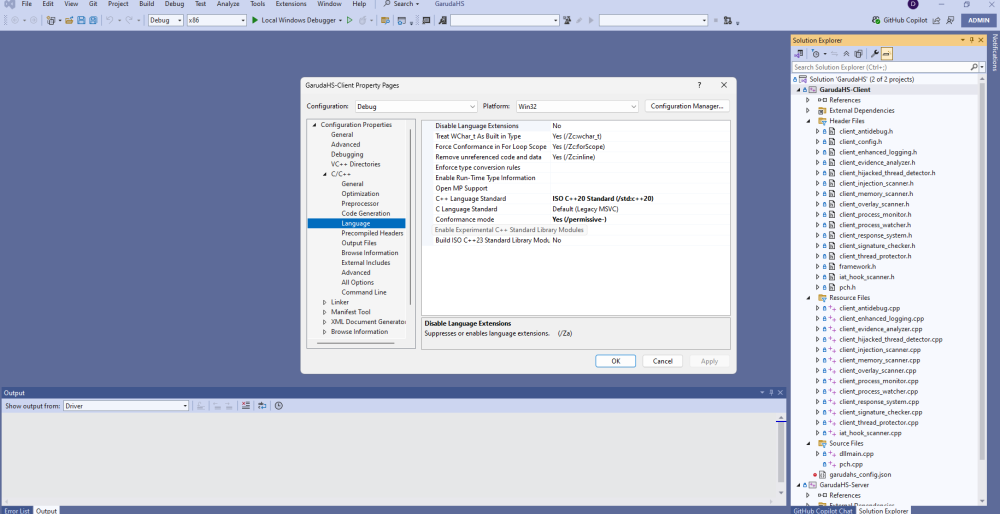
Task: Collapse Configuration Properties root node
Action: (314, 125)
